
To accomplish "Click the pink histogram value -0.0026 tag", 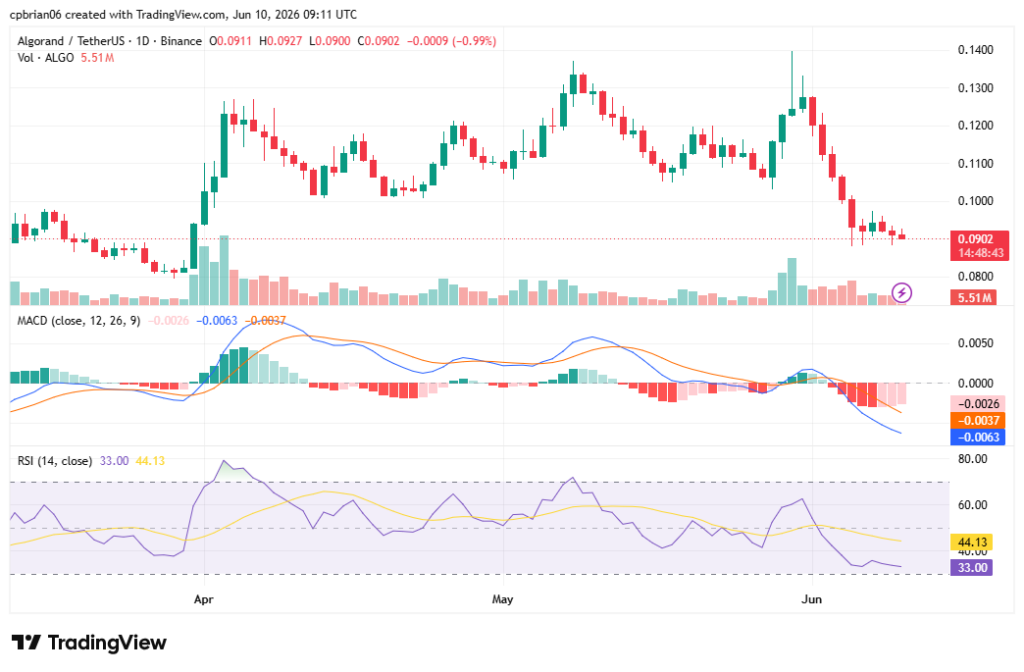I will [x=977, y=404].
